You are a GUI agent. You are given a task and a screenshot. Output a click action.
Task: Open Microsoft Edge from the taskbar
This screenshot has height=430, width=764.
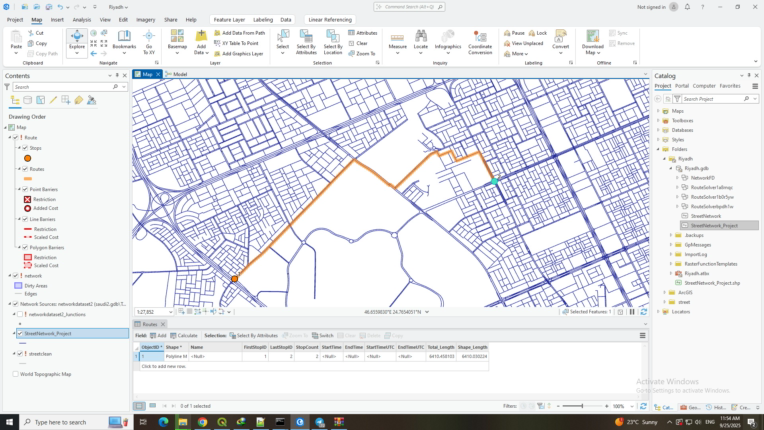(163, 422)
